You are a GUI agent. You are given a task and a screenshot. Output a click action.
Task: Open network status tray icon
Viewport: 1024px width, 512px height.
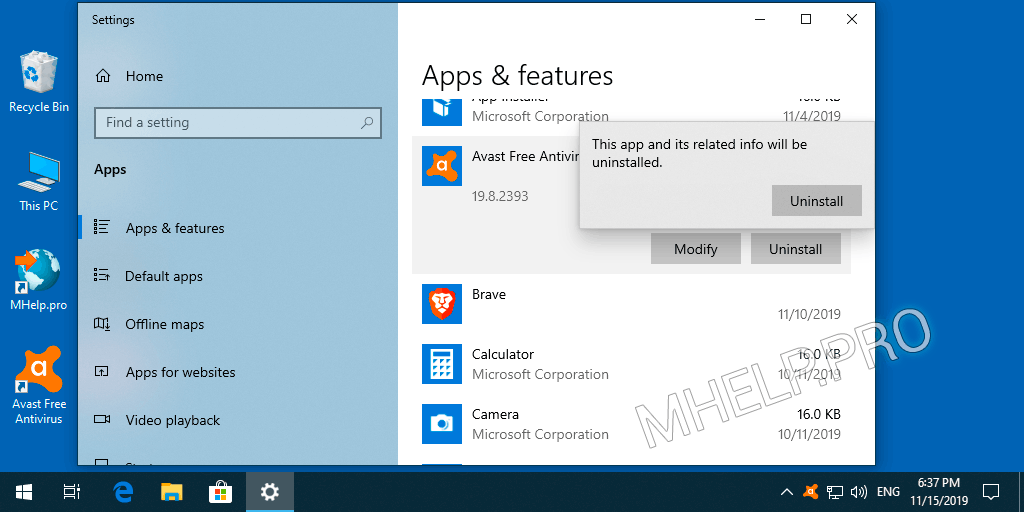coord(834,492)
